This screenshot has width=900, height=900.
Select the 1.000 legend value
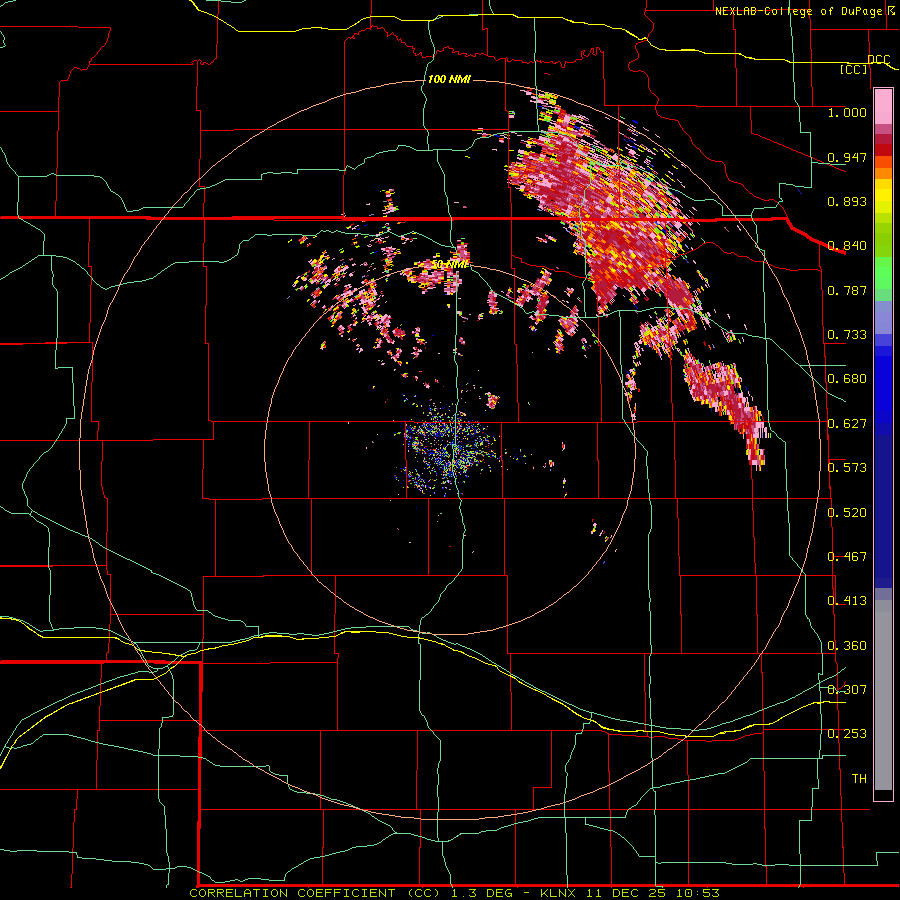pyautogui.click(x=847, y=112)
